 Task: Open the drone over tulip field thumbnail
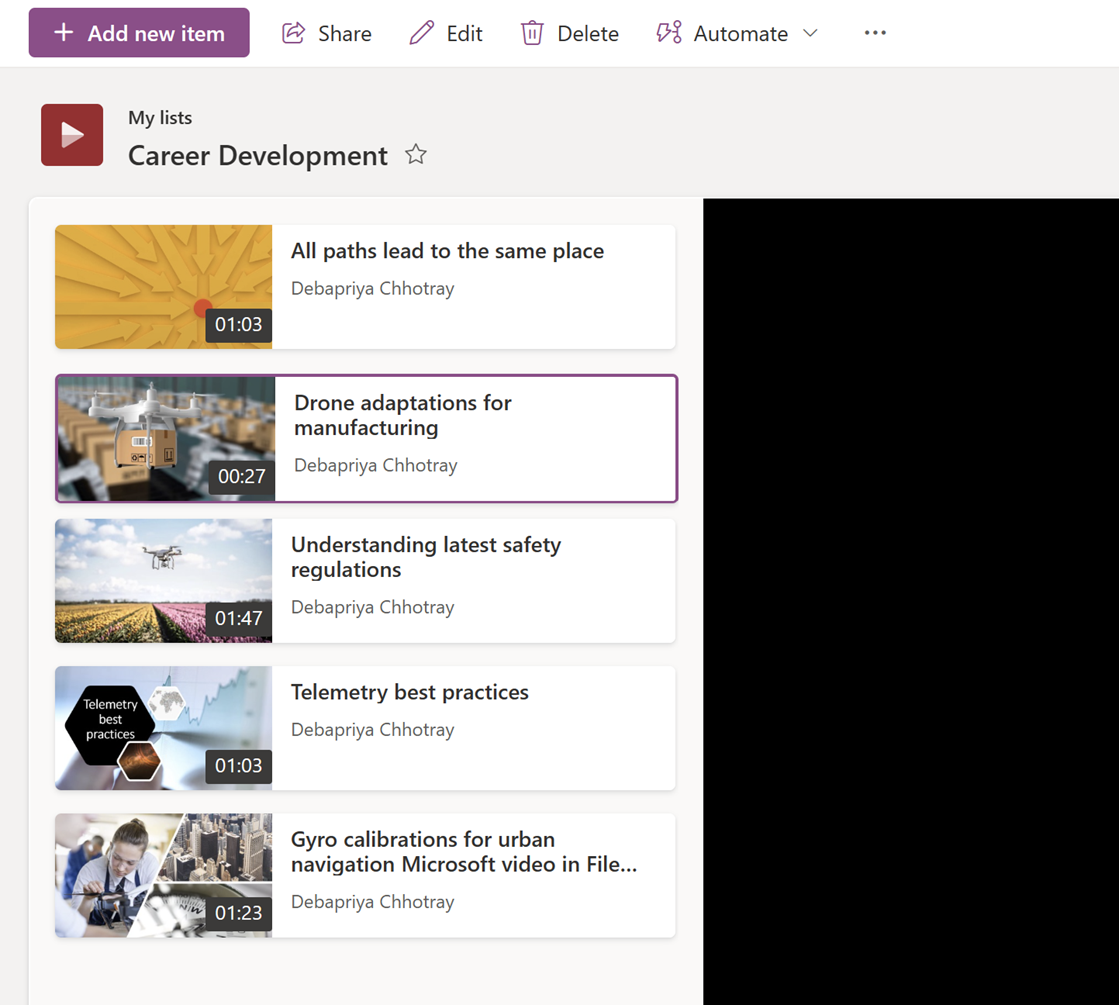[x=163, y=581]
